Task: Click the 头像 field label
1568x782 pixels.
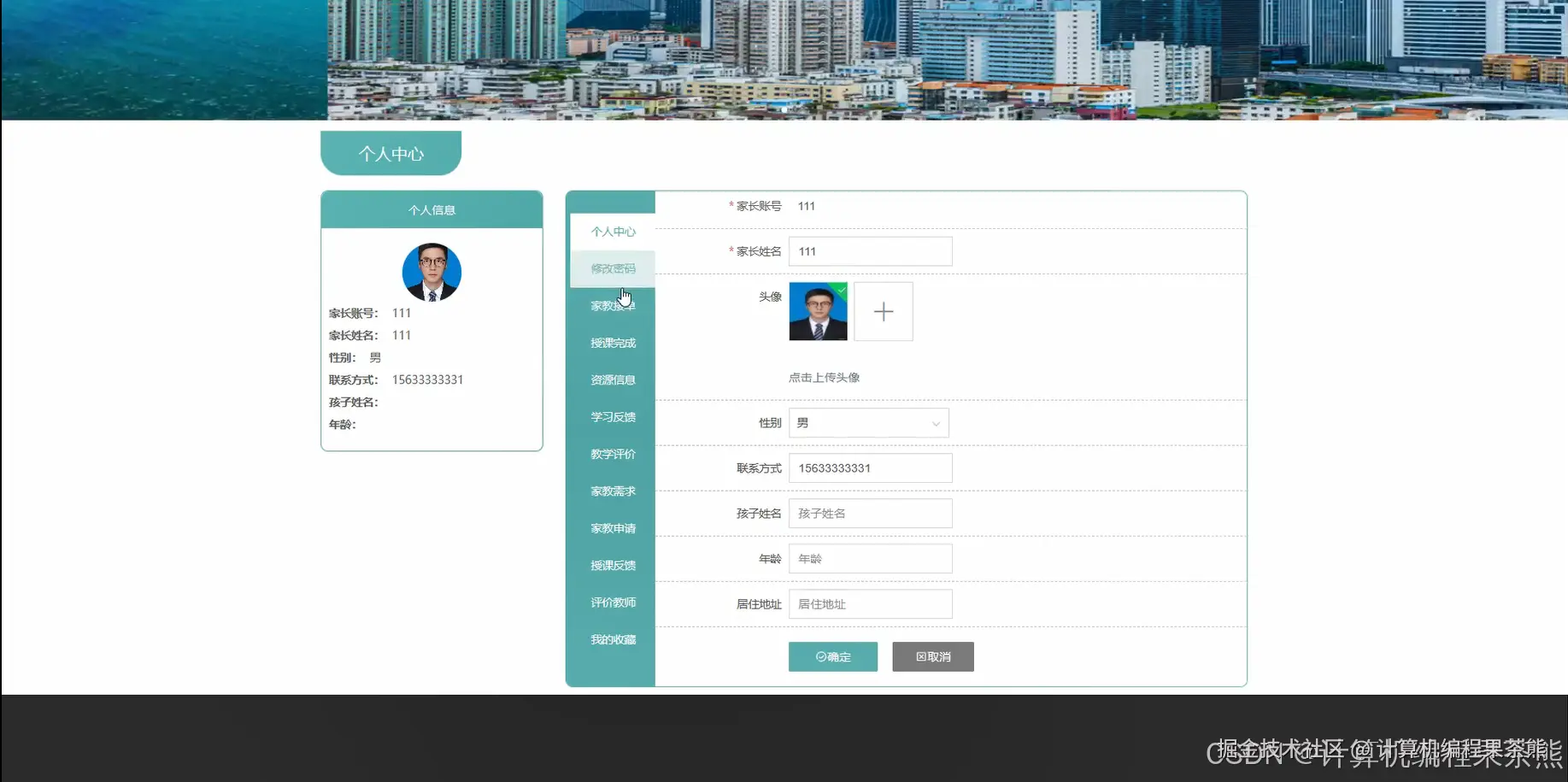Action: click(x=770, y=297)
